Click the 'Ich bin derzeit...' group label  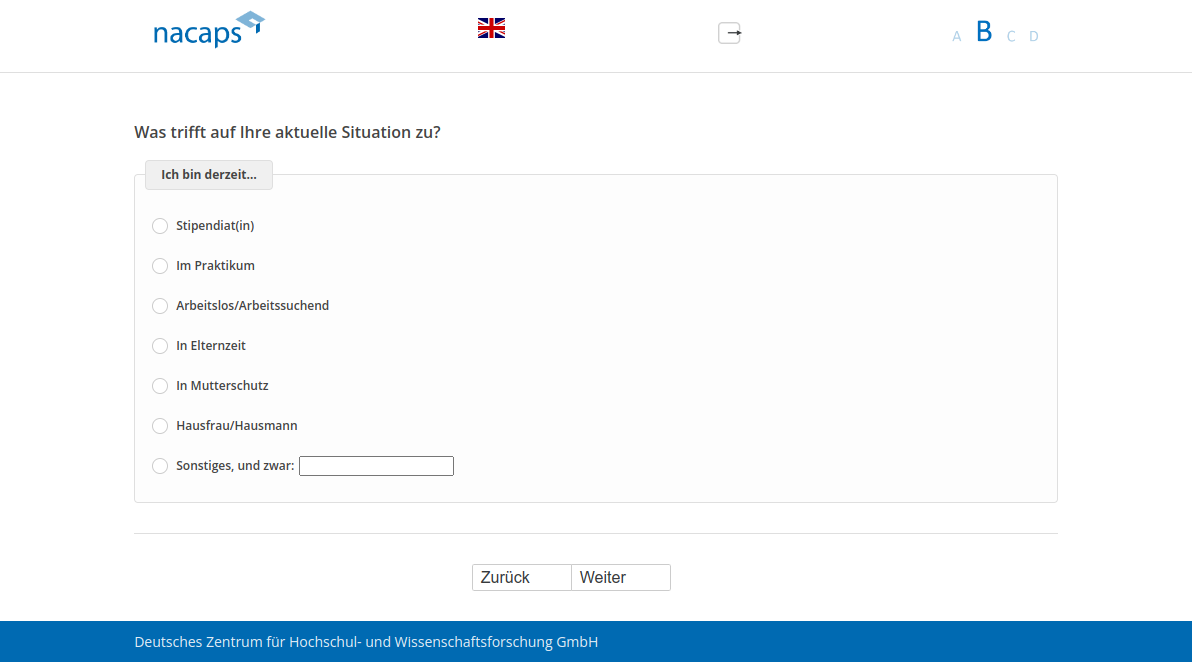point(209,175)
